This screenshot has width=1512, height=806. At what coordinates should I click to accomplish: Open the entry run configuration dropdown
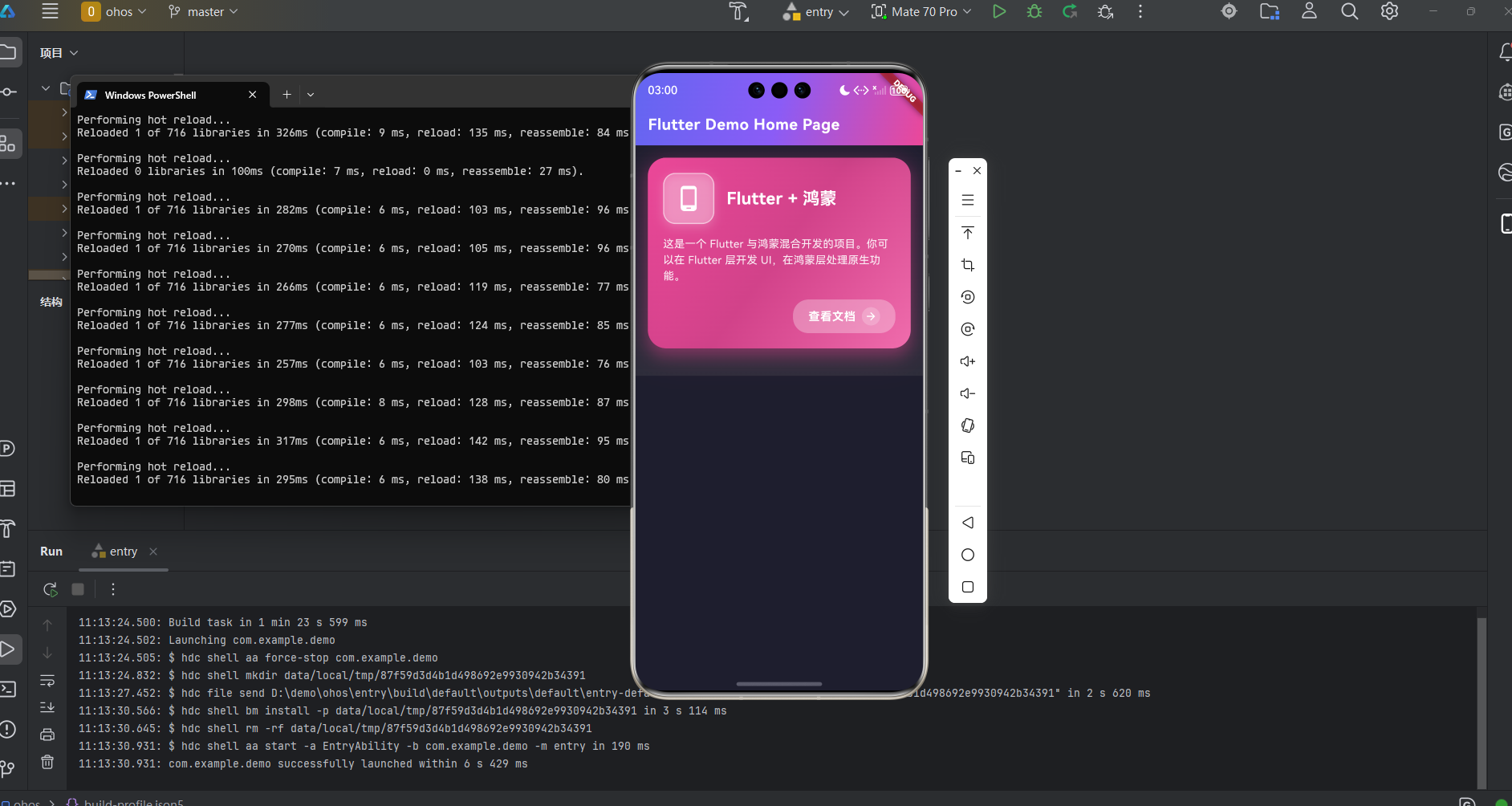(816, 11)
